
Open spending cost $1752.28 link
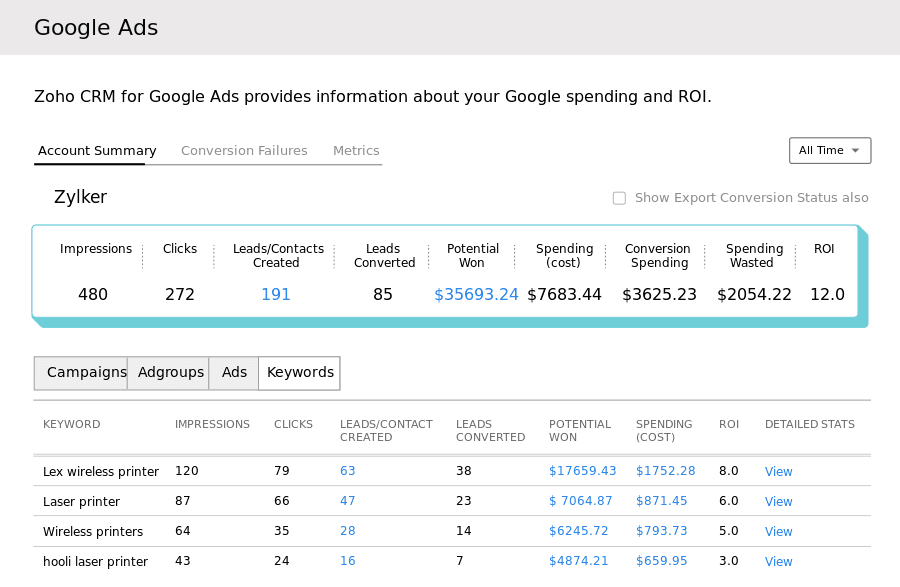click(665, 471)
